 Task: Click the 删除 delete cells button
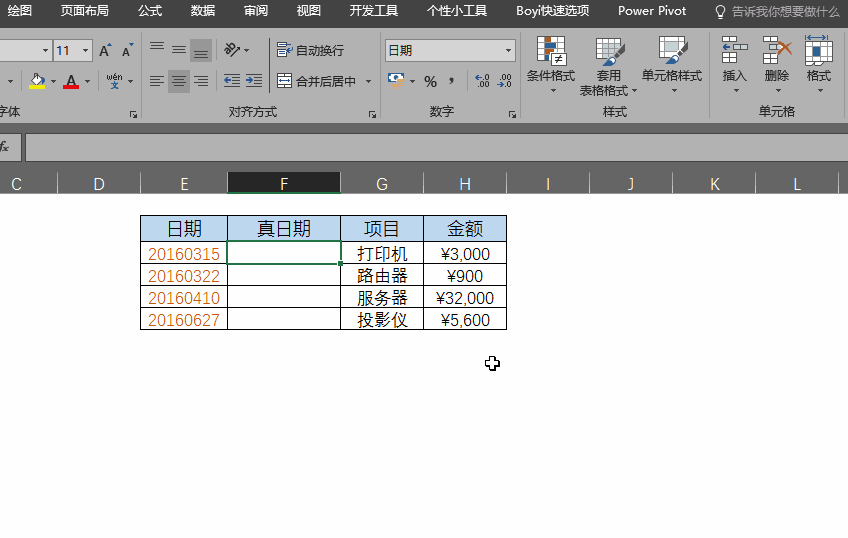point(777,65)
